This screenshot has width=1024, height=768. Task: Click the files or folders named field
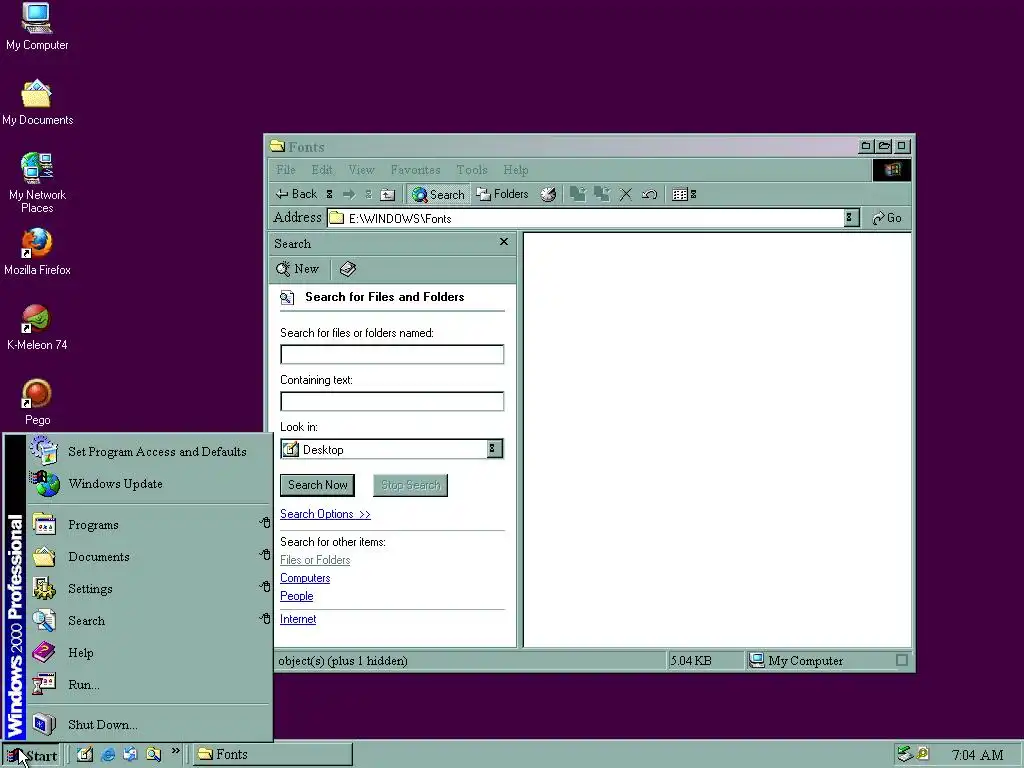392,354
